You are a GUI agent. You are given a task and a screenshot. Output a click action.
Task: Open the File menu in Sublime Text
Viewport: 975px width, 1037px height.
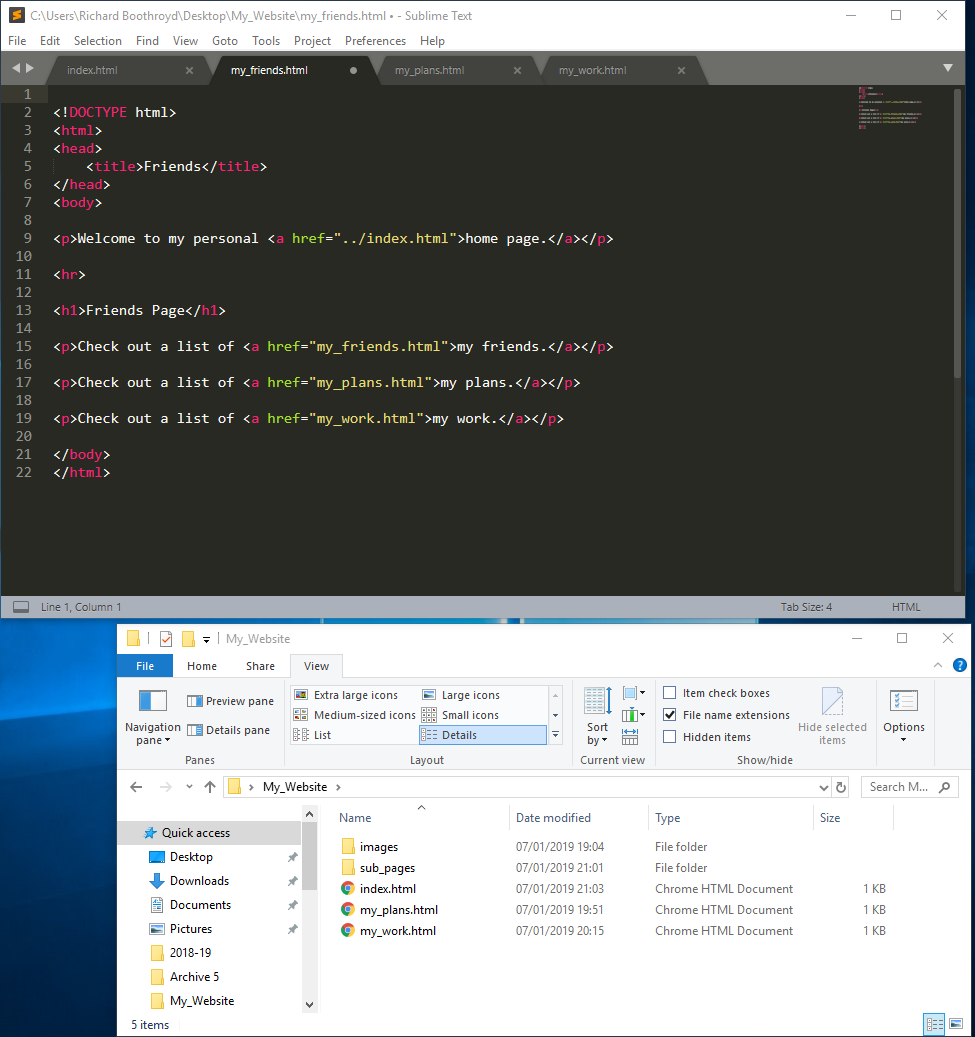pos(17,41)
